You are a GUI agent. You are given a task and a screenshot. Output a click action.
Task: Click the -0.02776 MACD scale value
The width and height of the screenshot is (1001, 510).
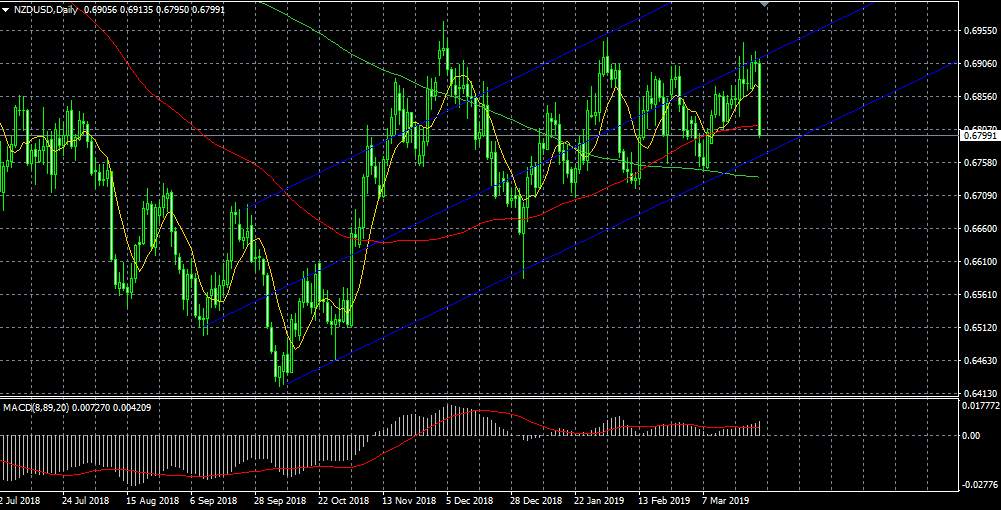[x=980, y=484]
